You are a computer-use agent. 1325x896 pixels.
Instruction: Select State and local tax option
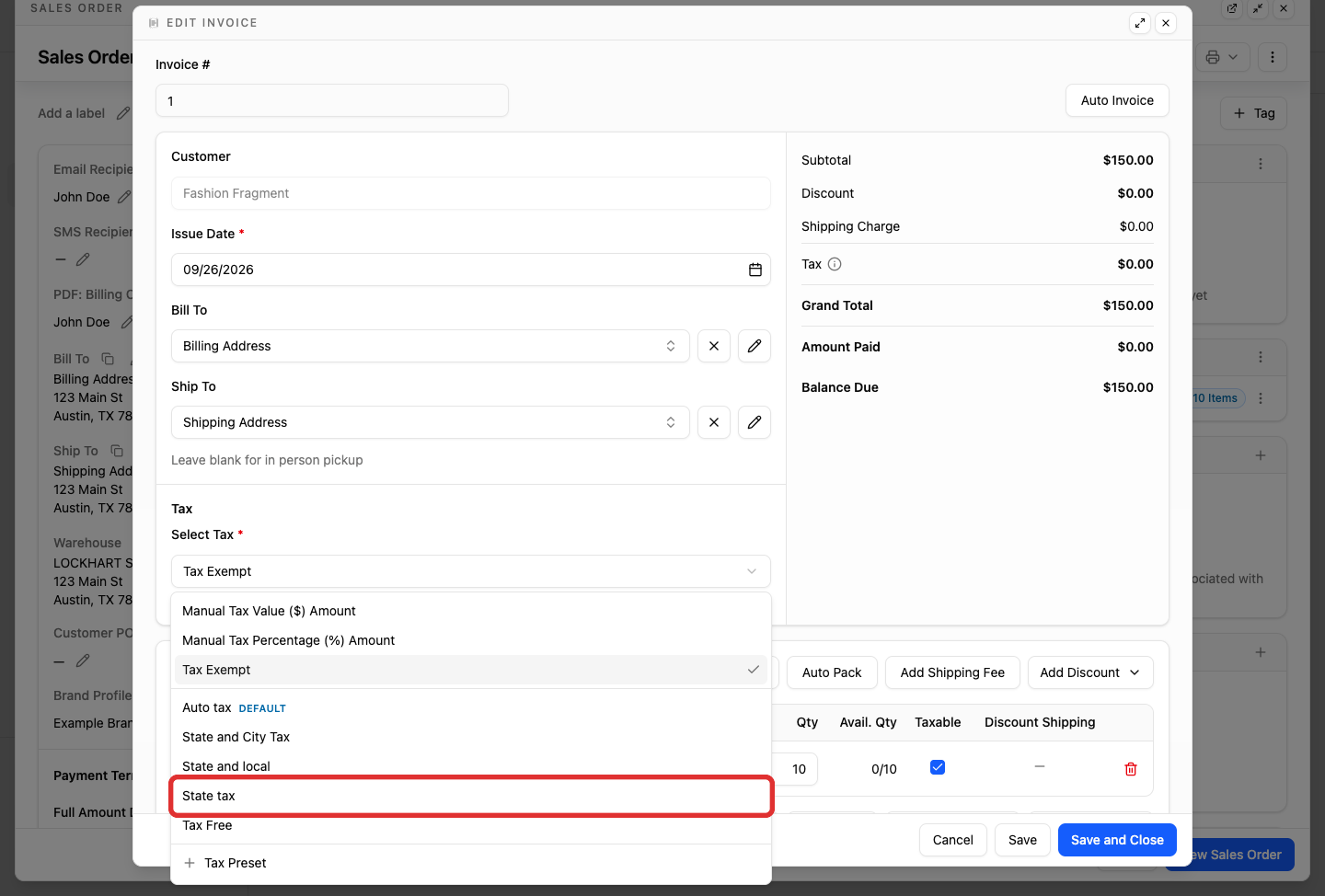click(471, 766)
